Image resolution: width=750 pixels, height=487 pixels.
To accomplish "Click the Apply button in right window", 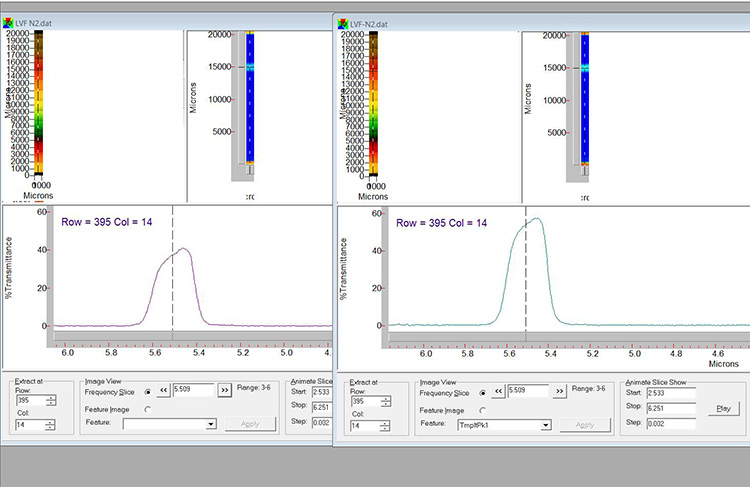I will [585, 425].
